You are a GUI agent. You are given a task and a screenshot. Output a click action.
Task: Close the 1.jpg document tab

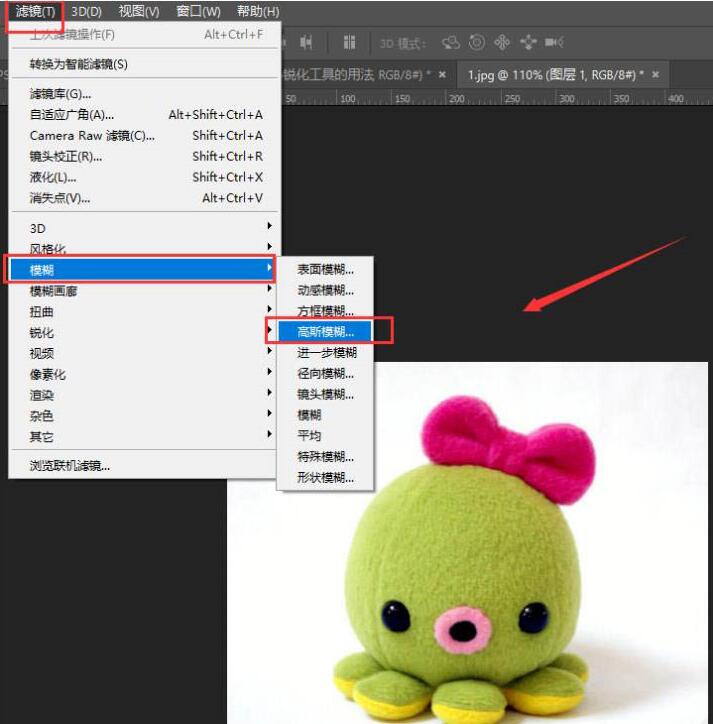tap(655, 74)
